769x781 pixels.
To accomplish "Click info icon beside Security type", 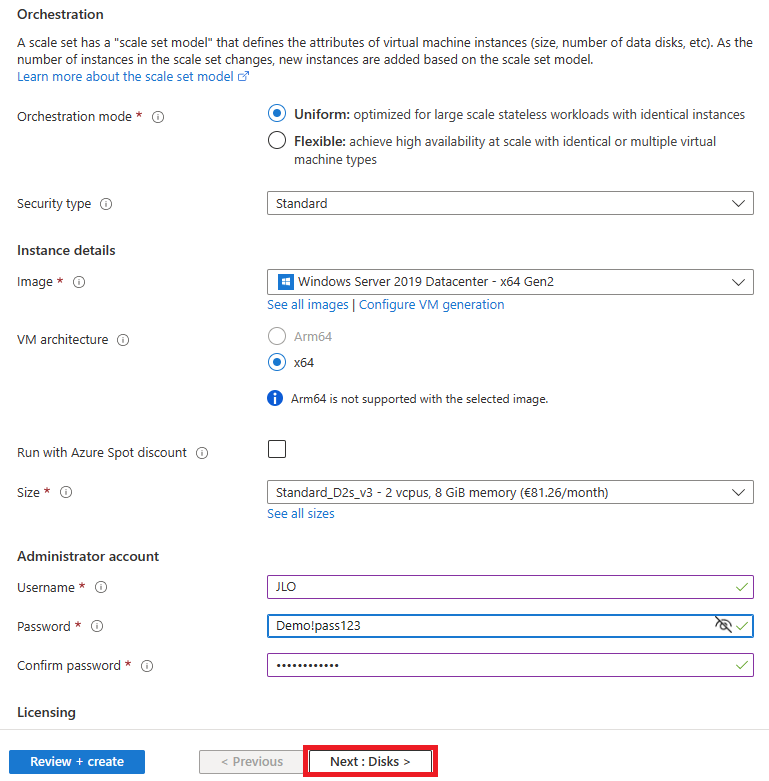I will [106, 204].
